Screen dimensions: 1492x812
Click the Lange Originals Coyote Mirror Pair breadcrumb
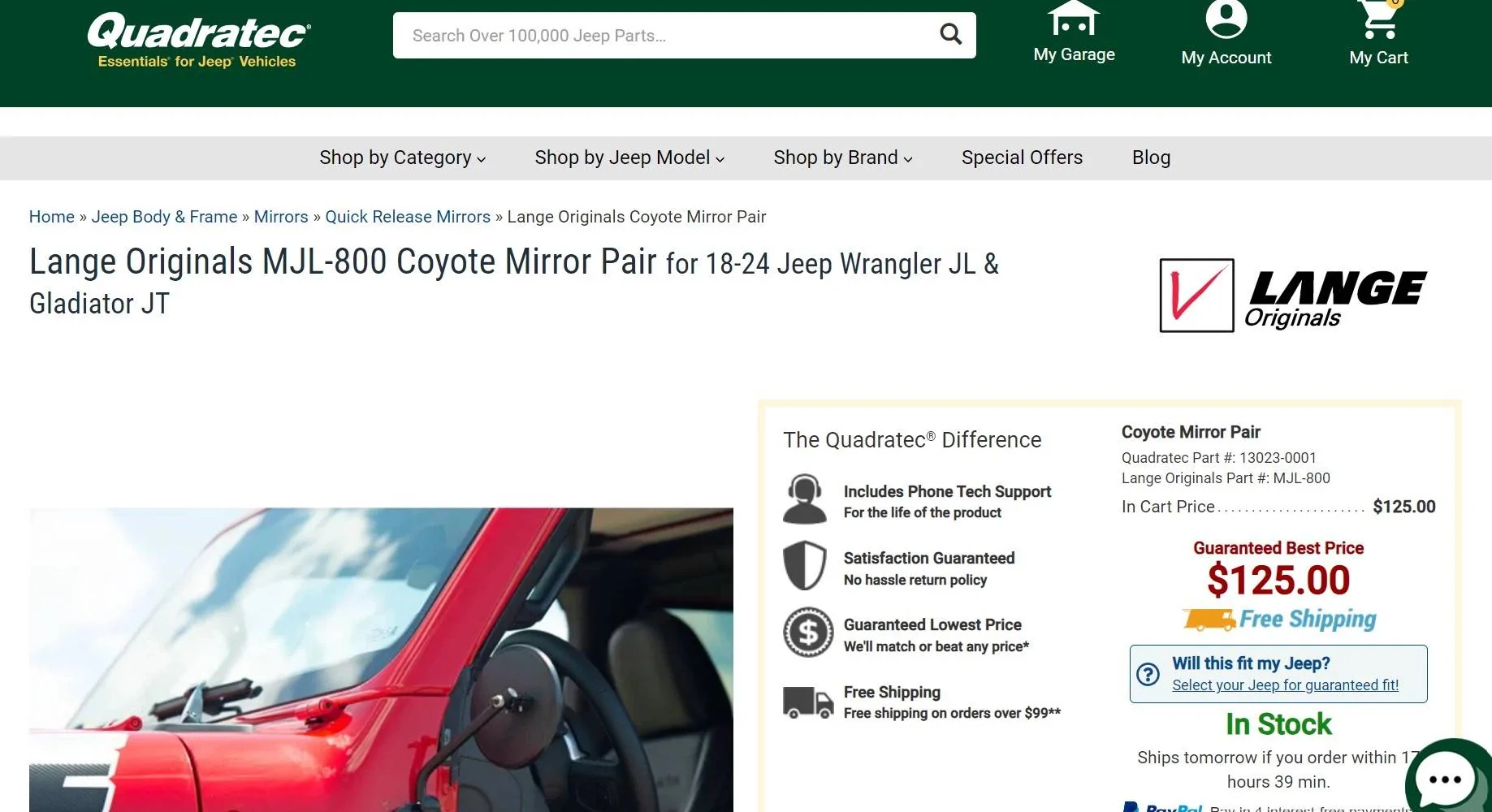637,217
